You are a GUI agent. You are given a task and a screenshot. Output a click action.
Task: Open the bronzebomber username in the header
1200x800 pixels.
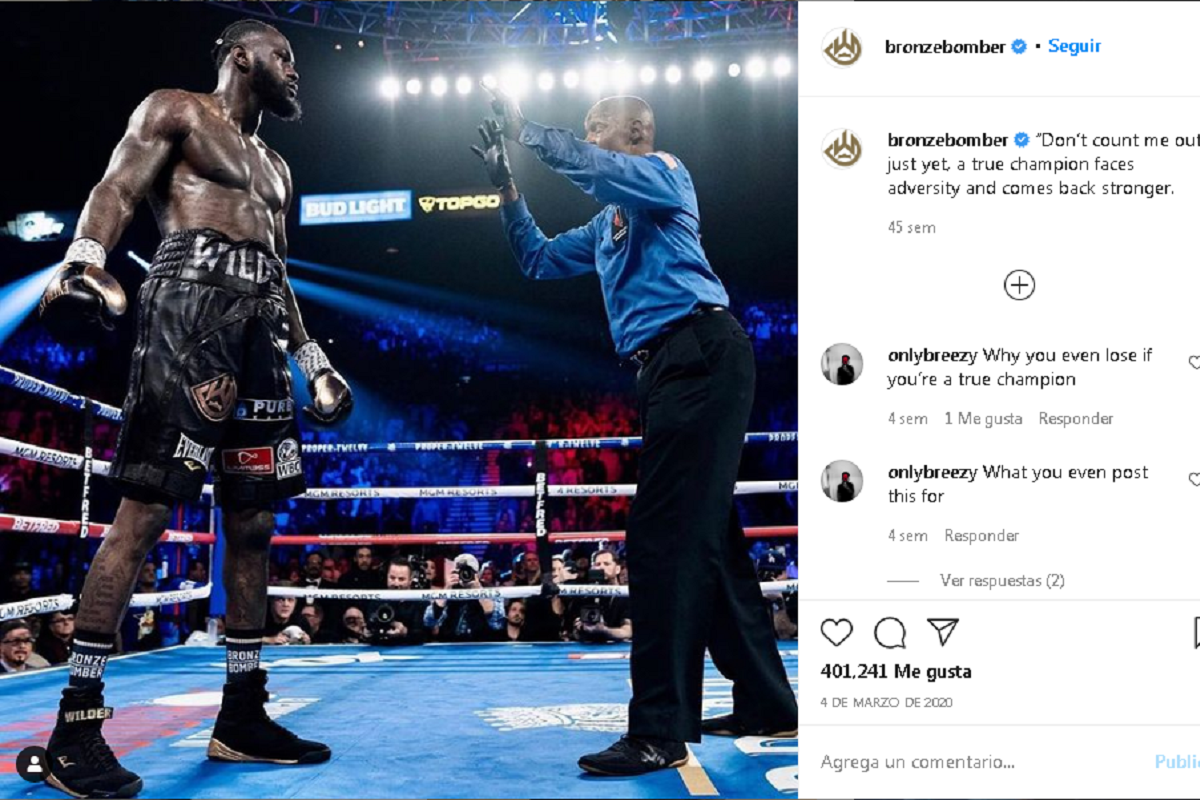point(945,47)
